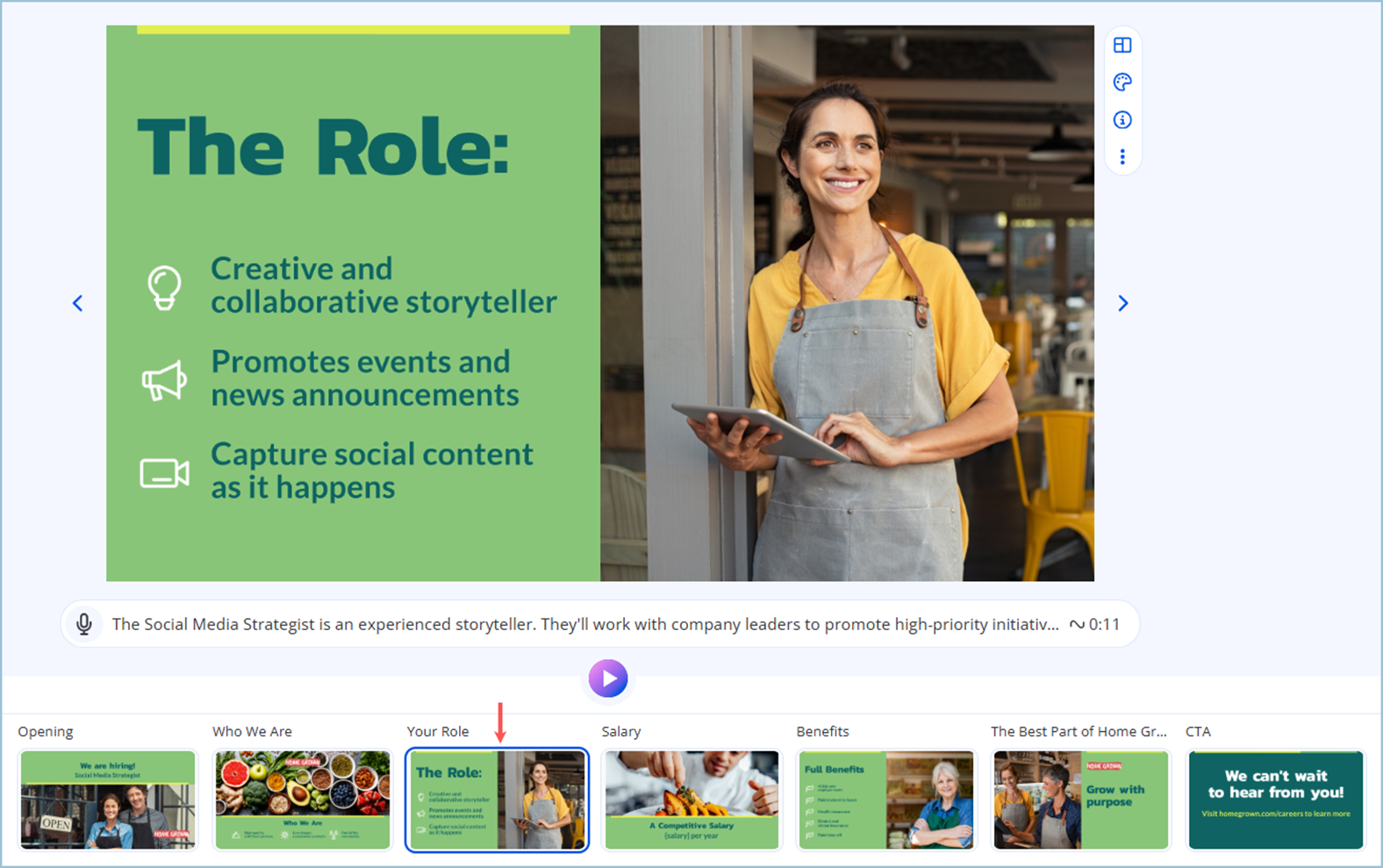Screen dimensions: 1383x868
Task: Click 'The Role:' heading on slide
Action: point(323,147)
